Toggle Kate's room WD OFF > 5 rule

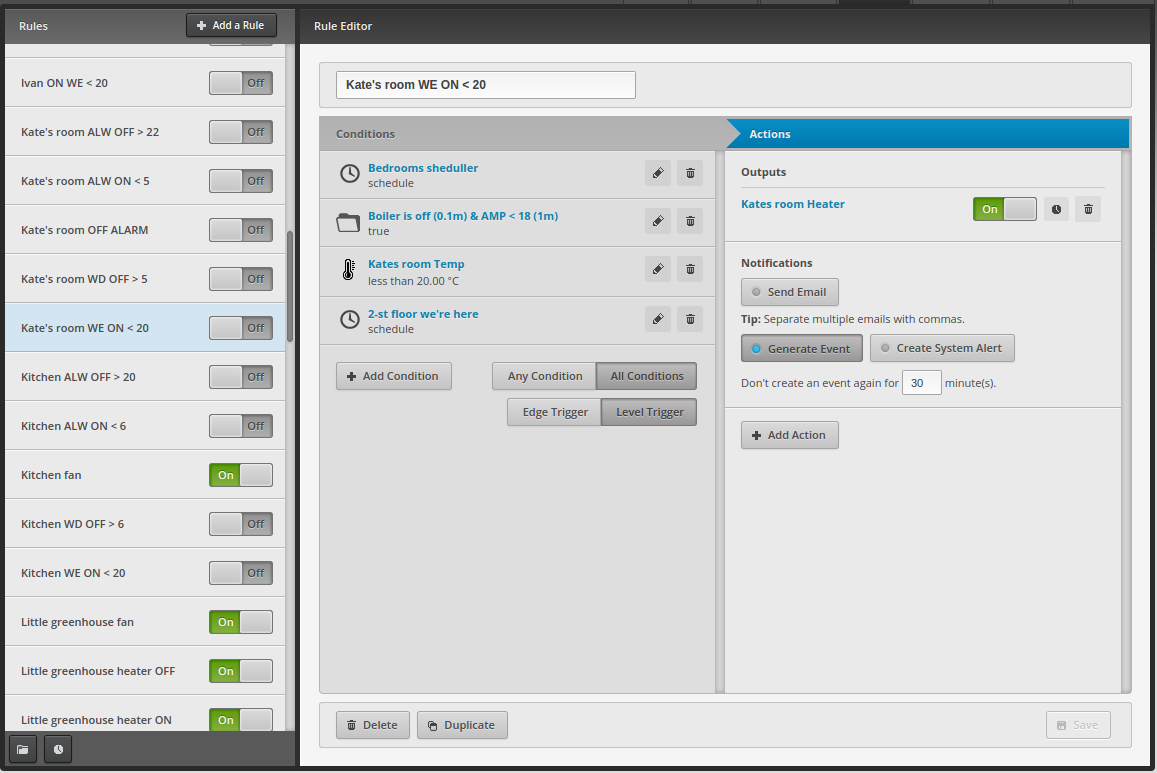point(241,279)
